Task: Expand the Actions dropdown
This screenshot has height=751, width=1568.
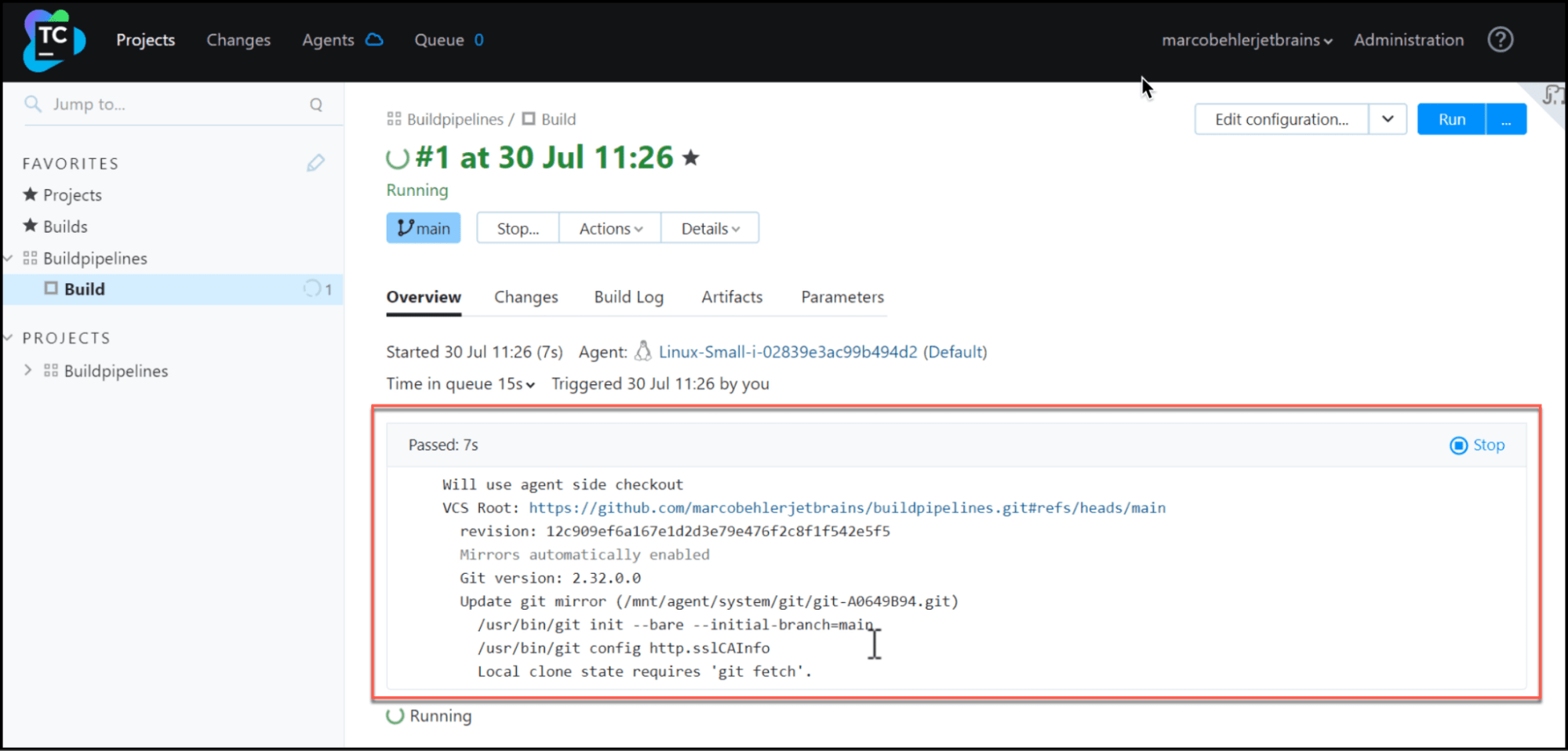Action: 610,228
